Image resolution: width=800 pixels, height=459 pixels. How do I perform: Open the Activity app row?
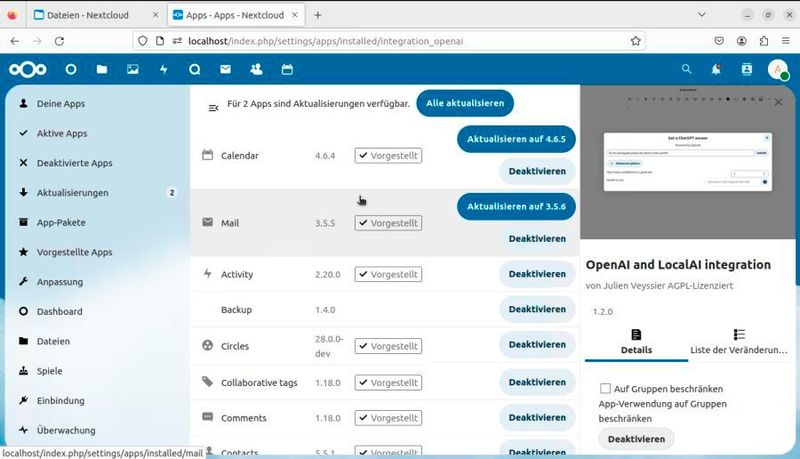pyautogui.click(x=385, y=274)
